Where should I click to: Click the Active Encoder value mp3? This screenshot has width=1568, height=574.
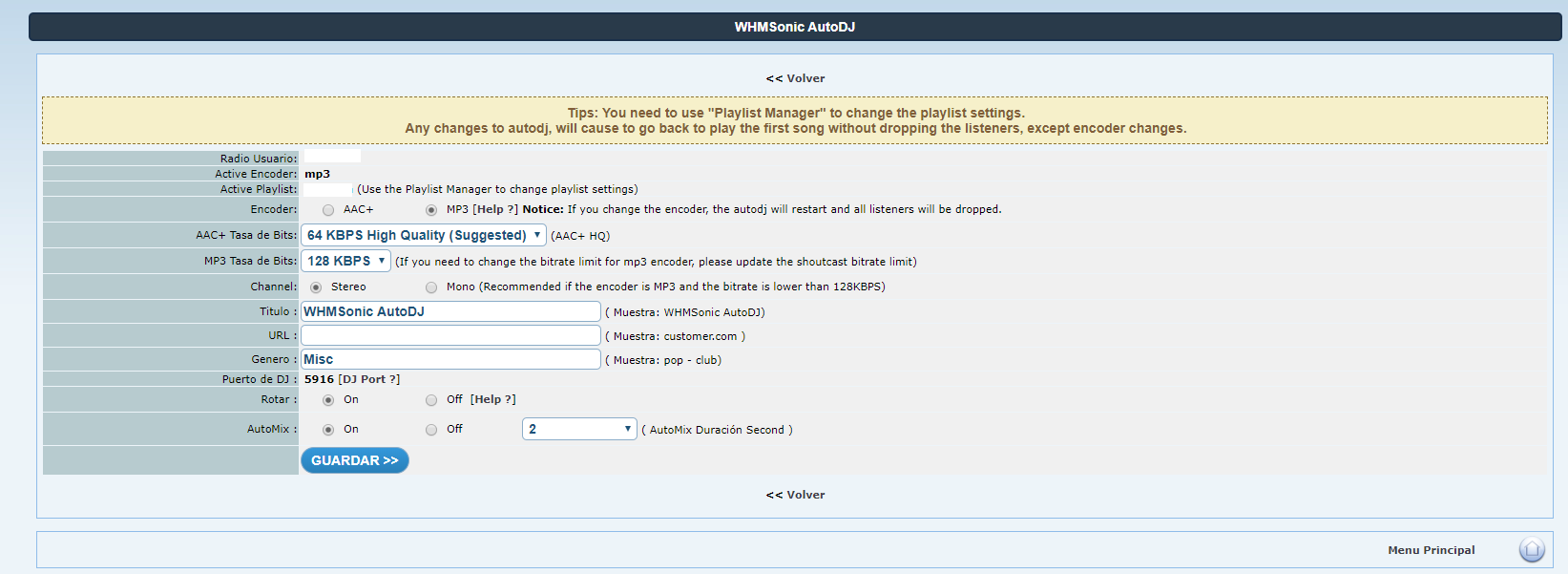click(x=317, y=174)
